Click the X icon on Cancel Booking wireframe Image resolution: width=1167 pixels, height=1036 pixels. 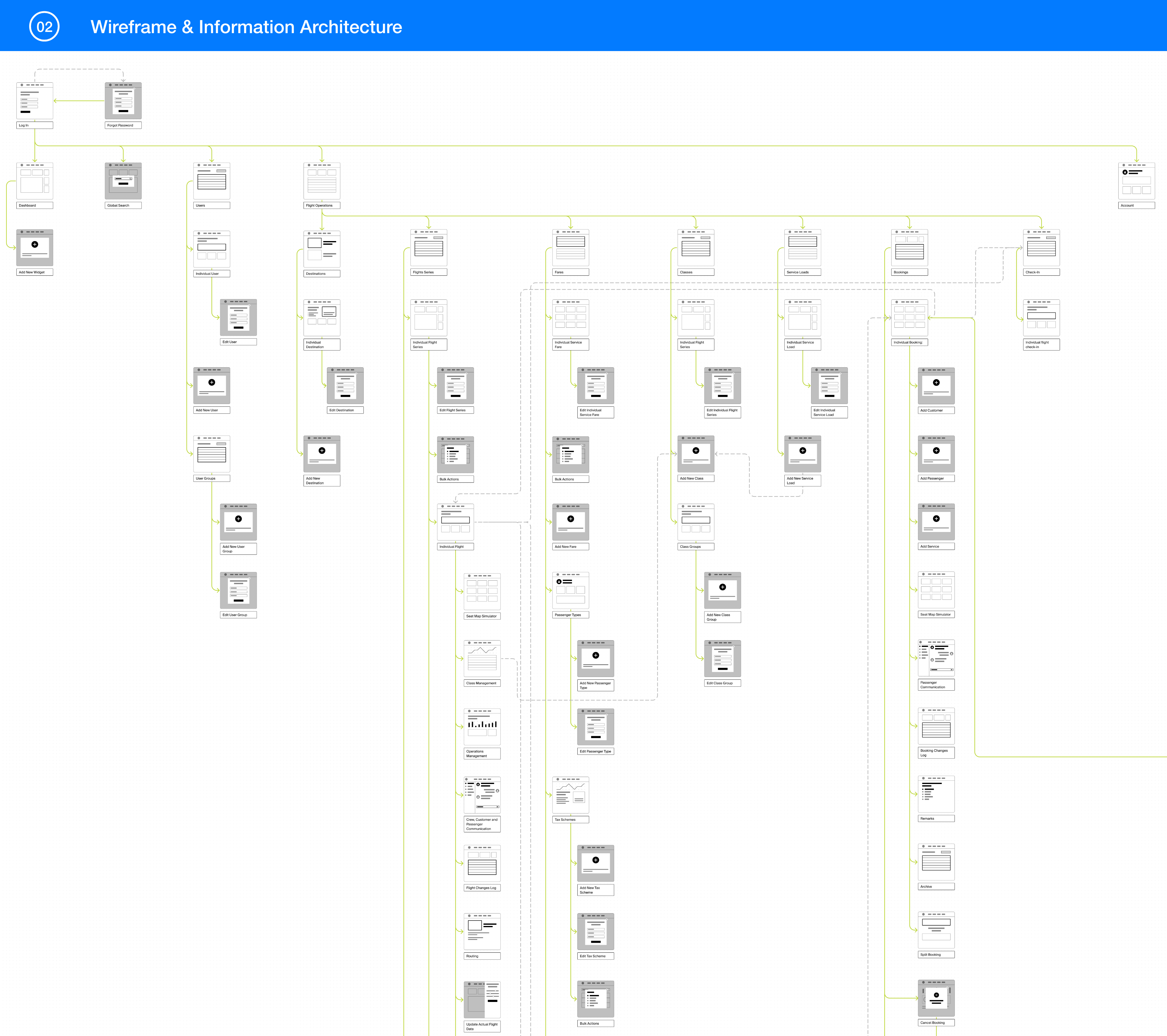click(936, 995)
